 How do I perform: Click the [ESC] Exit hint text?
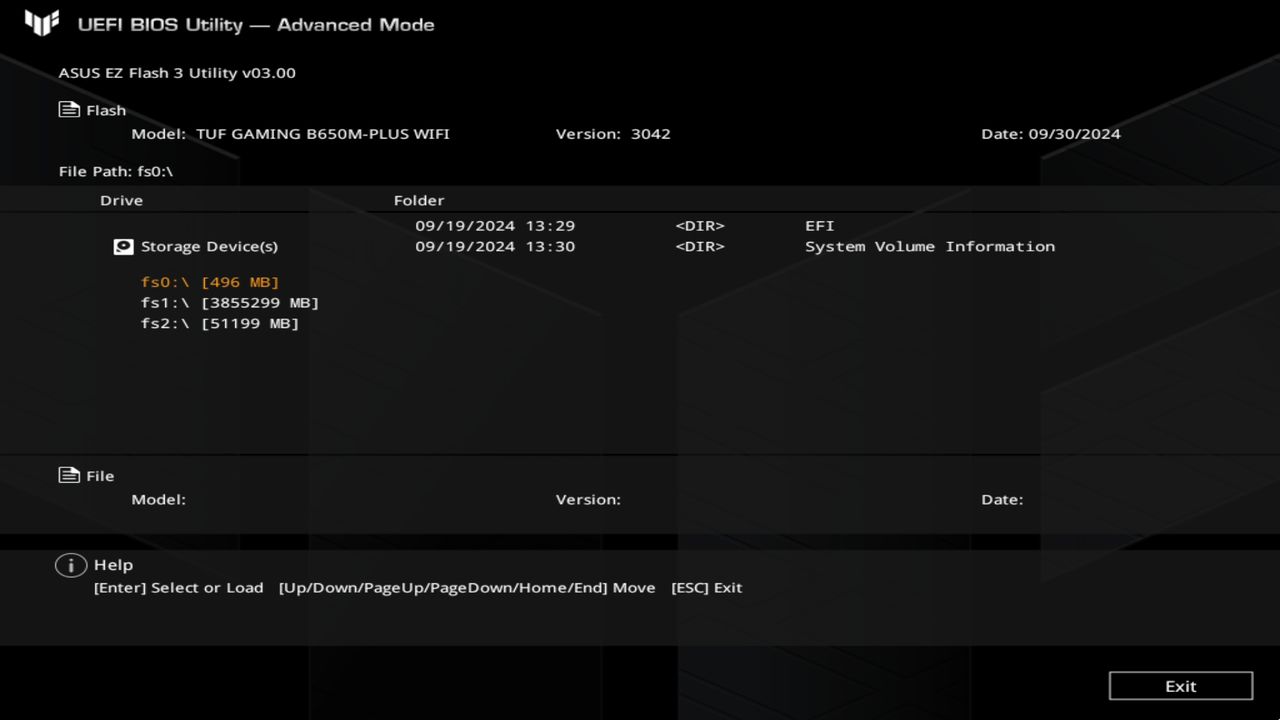706,588
